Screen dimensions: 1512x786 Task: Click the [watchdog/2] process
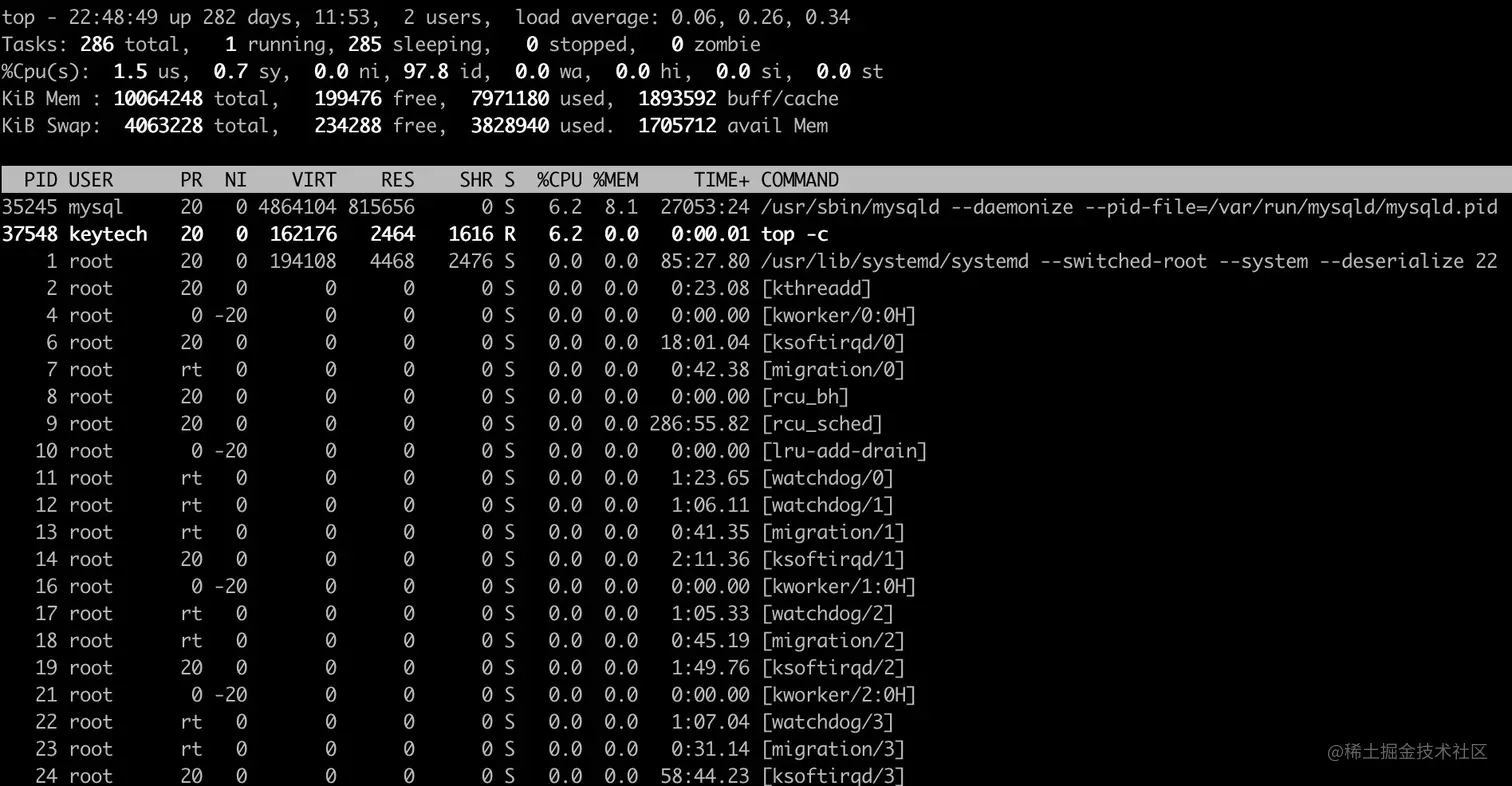coord(827,613)
